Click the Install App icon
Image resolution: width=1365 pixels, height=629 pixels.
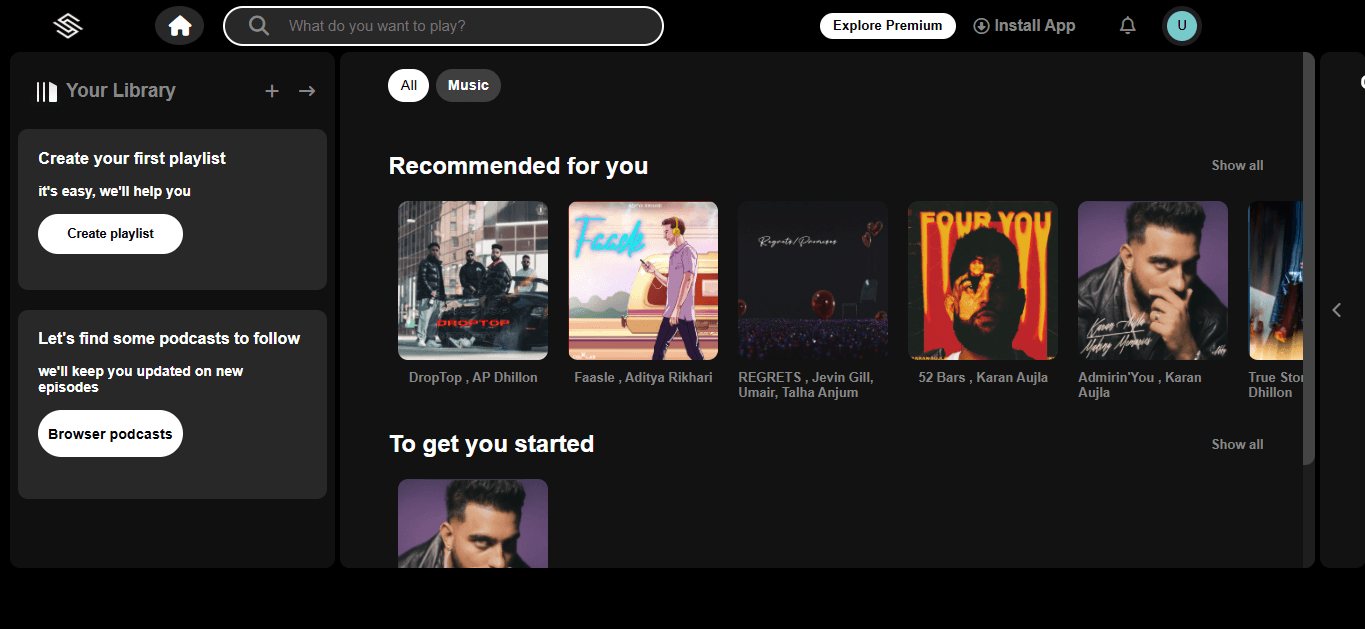pos(981,25)
